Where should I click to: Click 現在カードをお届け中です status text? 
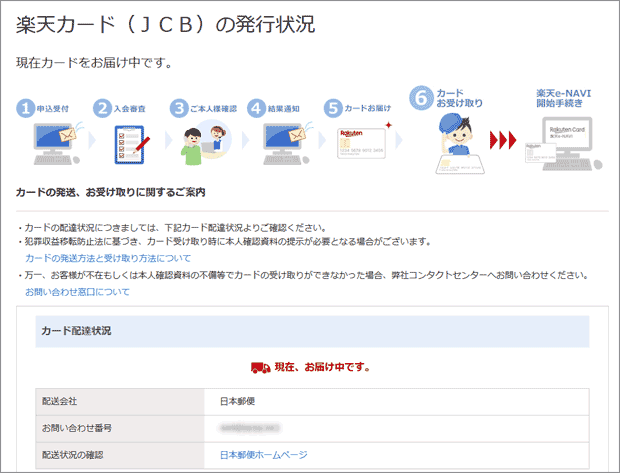(x=94, y=62)
